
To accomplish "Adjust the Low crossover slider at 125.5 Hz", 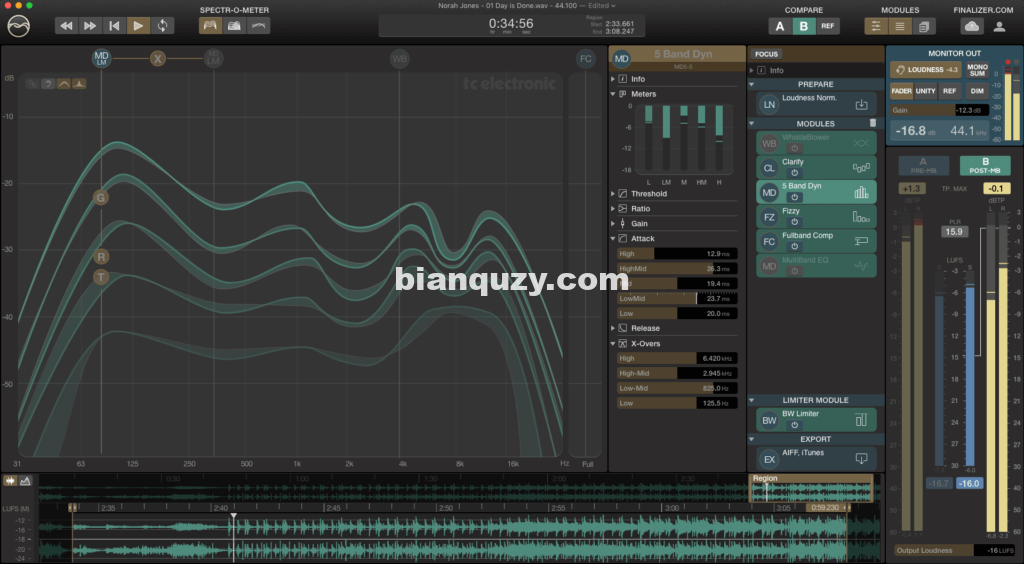I will pyautogui.click(x=677, y=403).
